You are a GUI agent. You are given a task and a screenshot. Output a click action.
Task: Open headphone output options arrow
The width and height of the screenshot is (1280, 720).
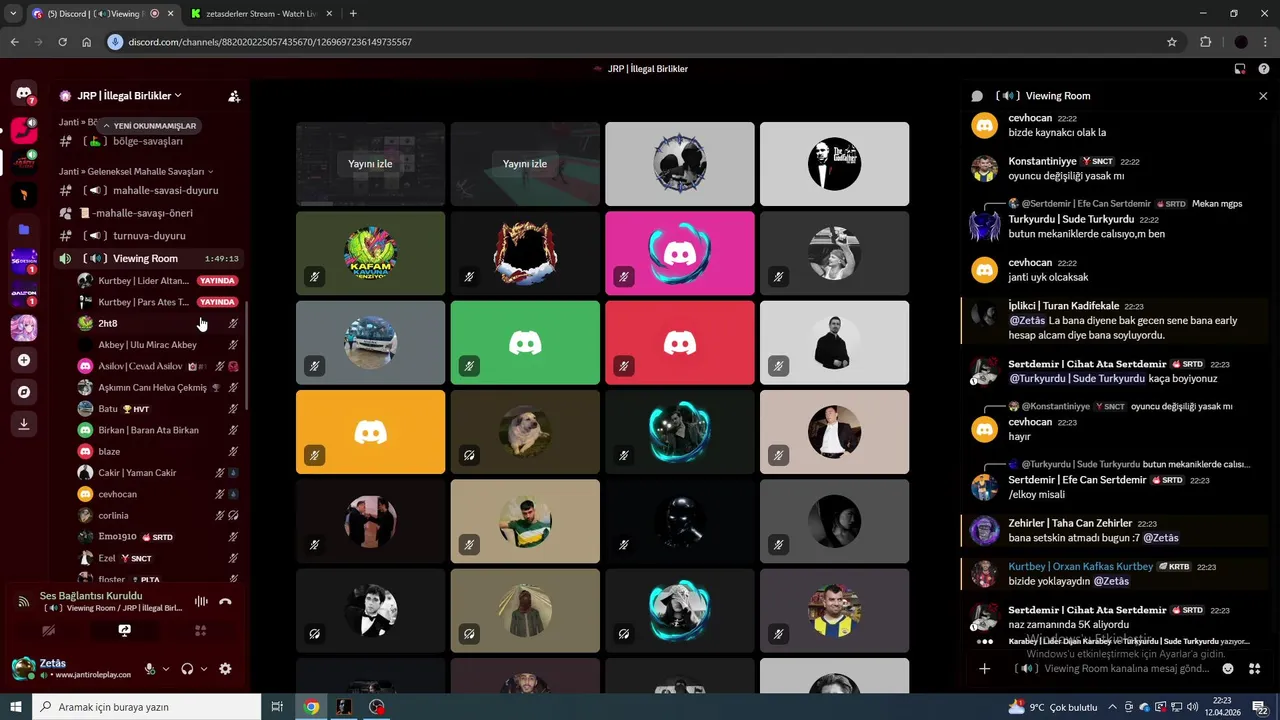pyautogui.click(x=204, y=669)
